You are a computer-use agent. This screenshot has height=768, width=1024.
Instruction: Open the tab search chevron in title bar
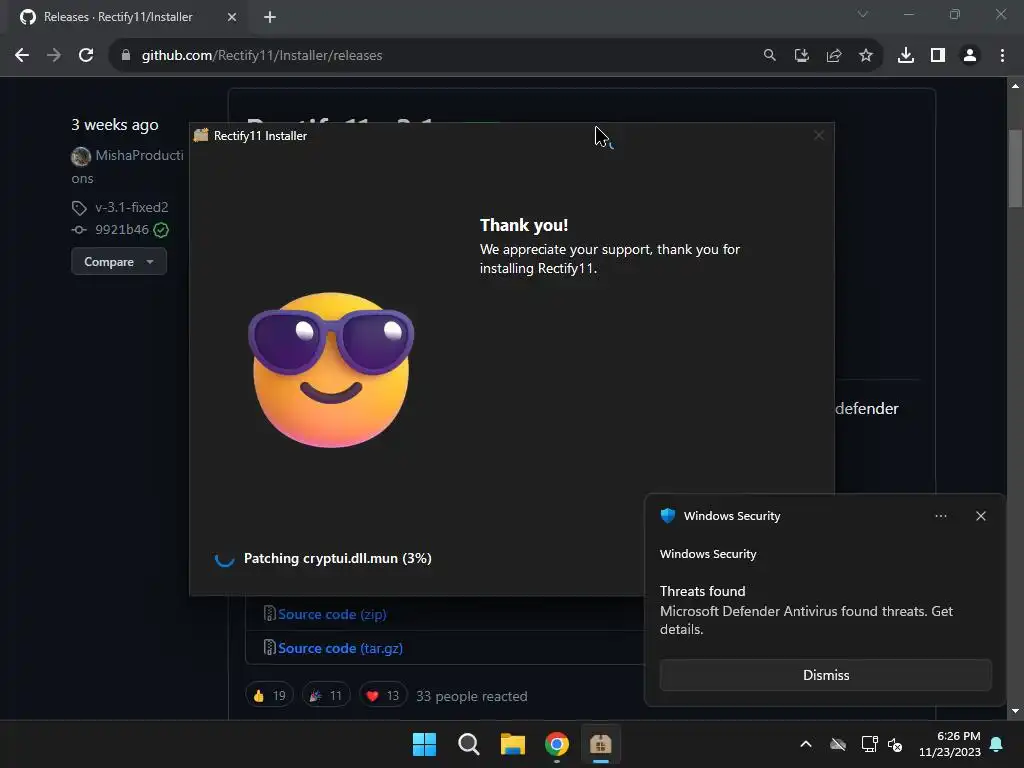pyautogui.click(x=863, y=14)
